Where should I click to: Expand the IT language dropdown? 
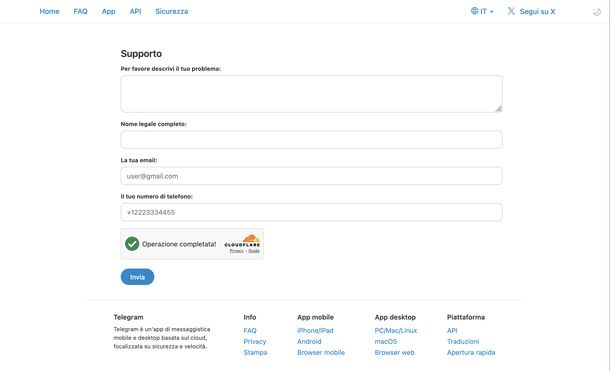pos(482,11)
